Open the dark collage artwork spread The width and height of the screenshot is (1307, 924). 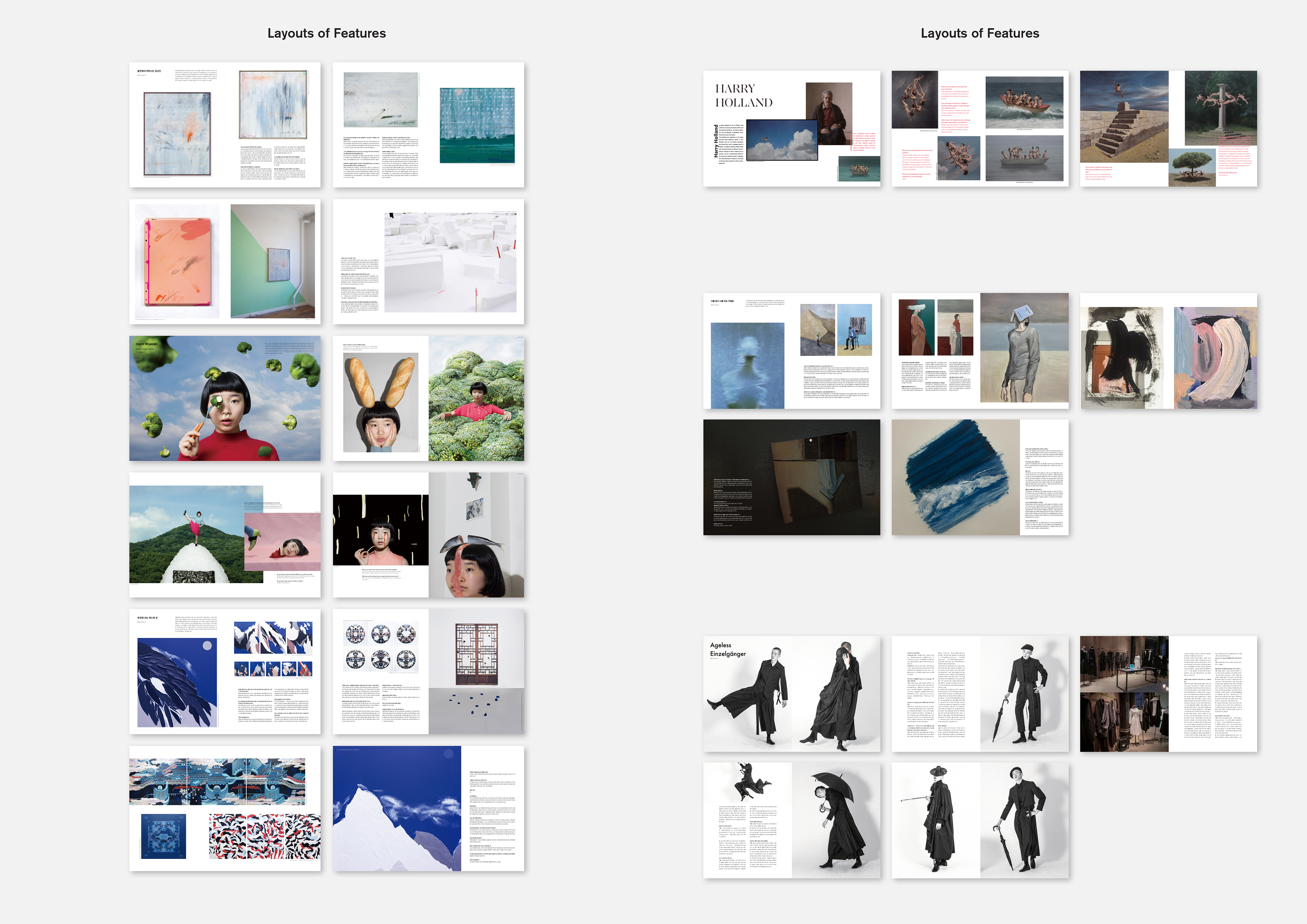coord(791,477)
